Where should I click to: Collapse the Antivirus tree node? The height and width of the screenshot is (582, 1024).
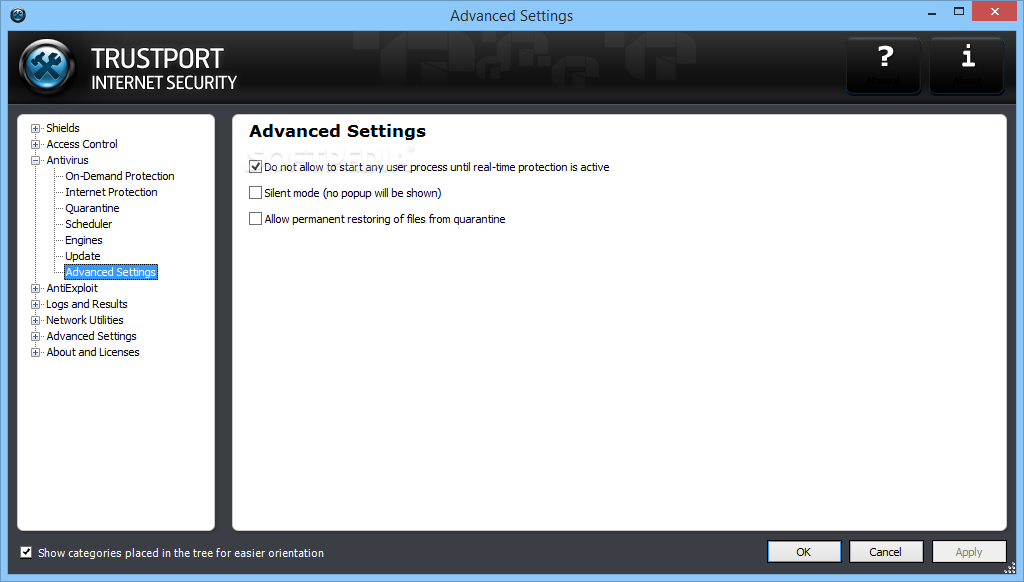click(x=35, y=161)
